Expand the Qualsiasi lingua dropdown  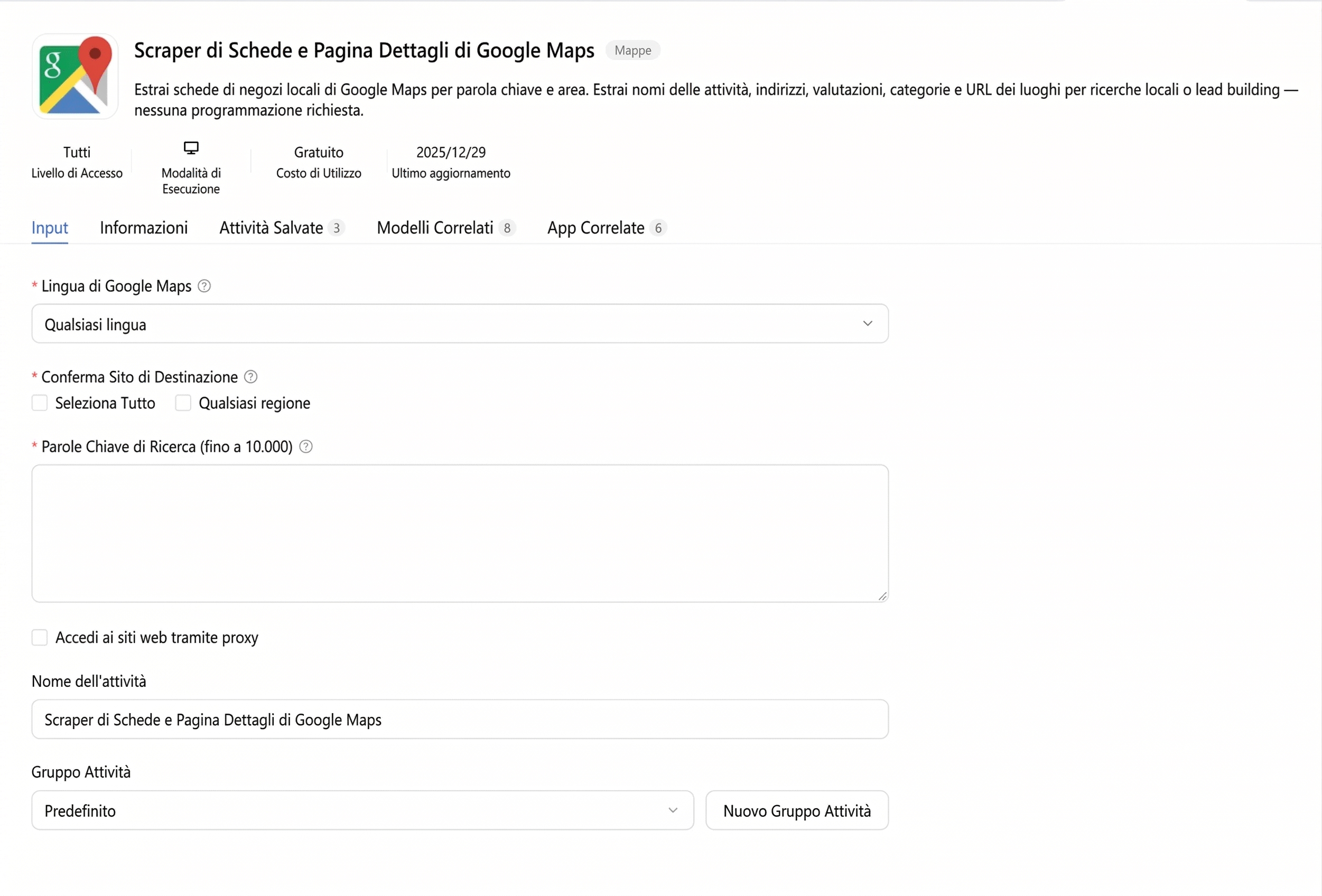pyautogui.click(x=460, y=324)
